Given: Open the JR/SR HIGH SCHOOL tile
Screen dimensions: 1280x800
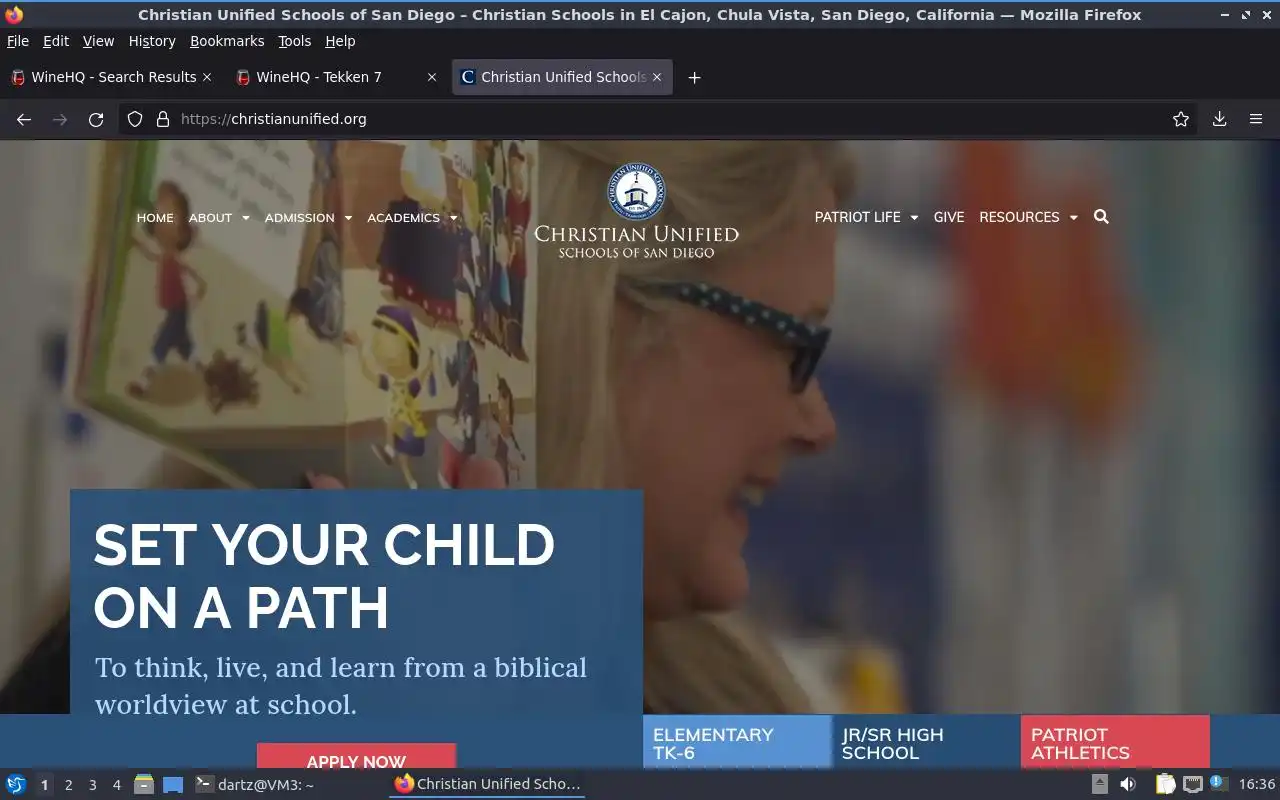Looking at the screenshot, I should [x=926, y=742].
